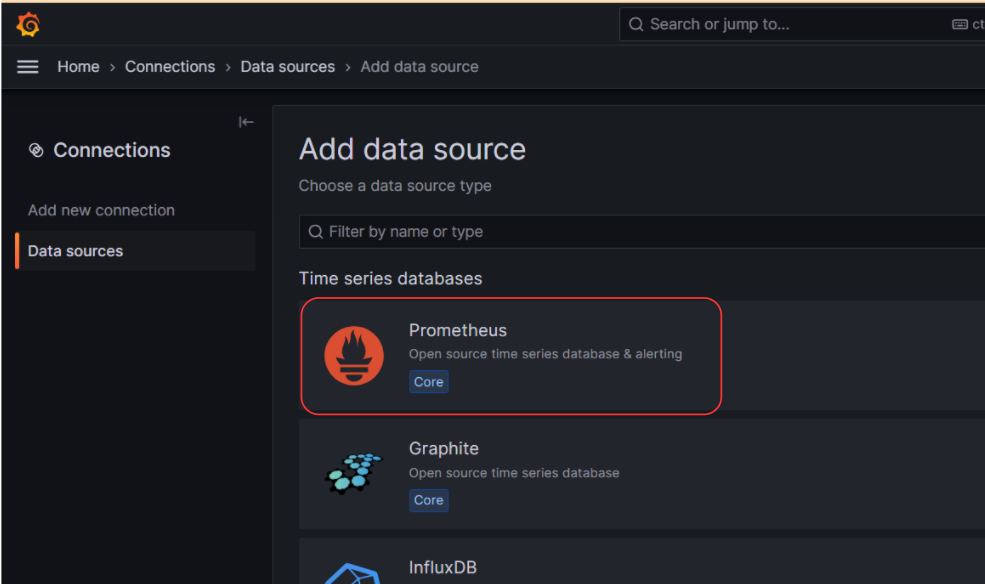Viewport: 985px width, 584px height.
Task: Click the Core badge under Prometheus
Action: point(428,382)
